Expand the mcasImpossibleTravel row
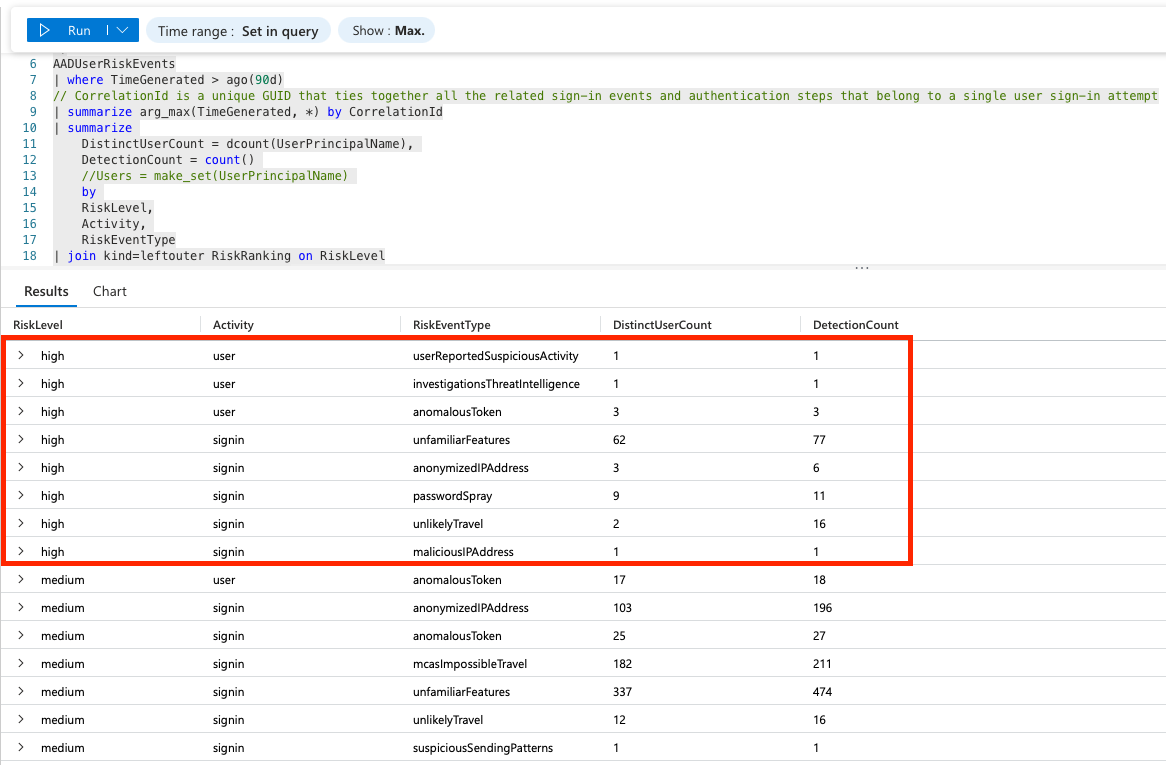 point(21,664)
